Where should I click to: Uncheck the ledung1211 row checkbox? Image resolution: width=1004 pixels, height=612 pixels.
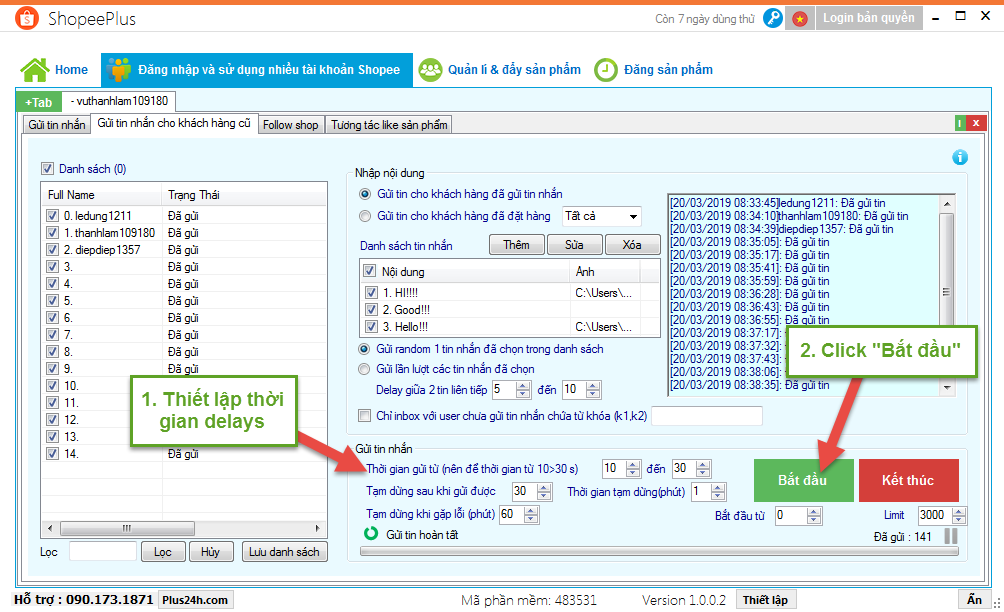pos(52,215)
